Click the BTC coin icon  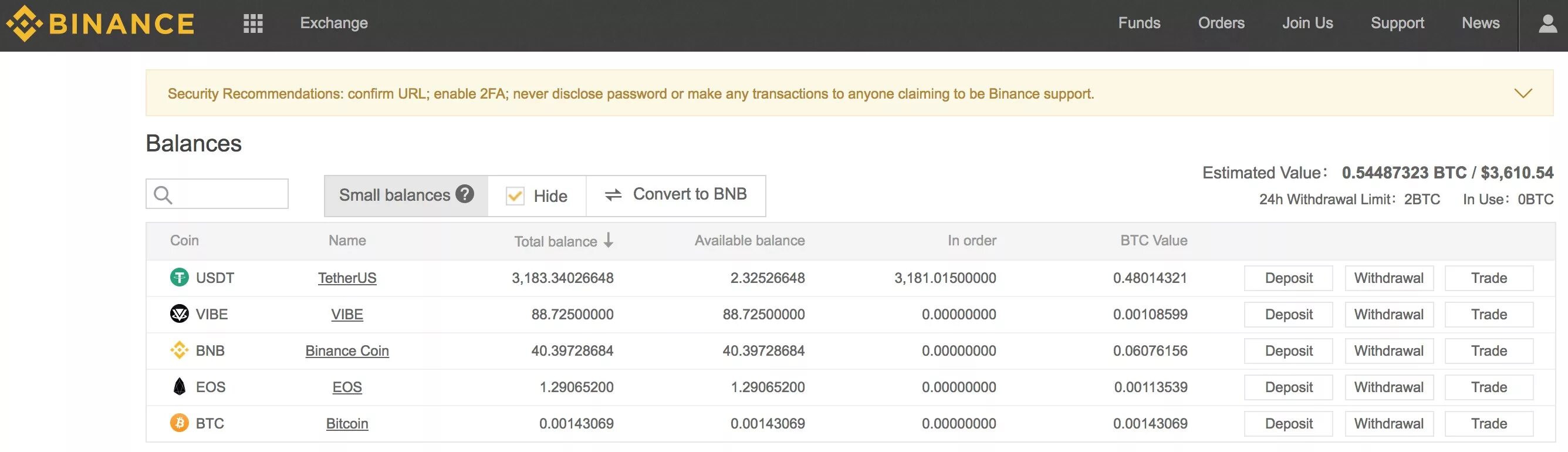point(179,423)
